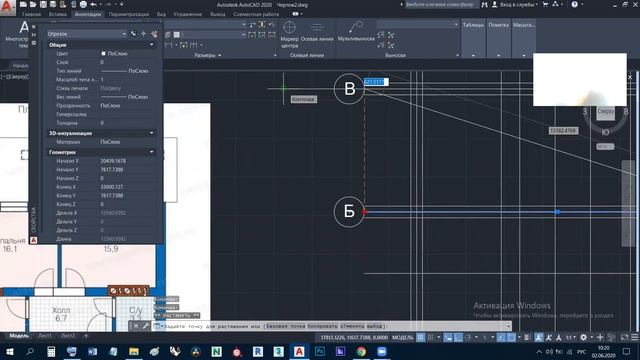The image size is (640, 360).
Task: Open the Таблицы ribbon panel button
Action: pyautogui.click(x=473, y=39)
